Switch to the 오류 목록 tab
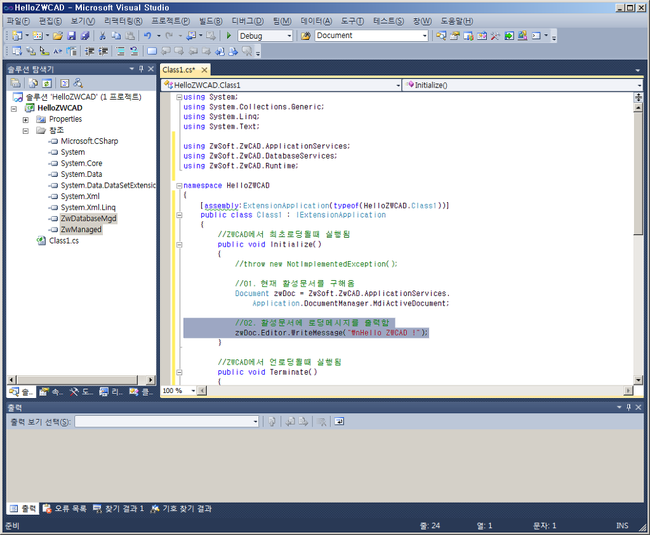 pyautogui.click(x=65, y=508)
